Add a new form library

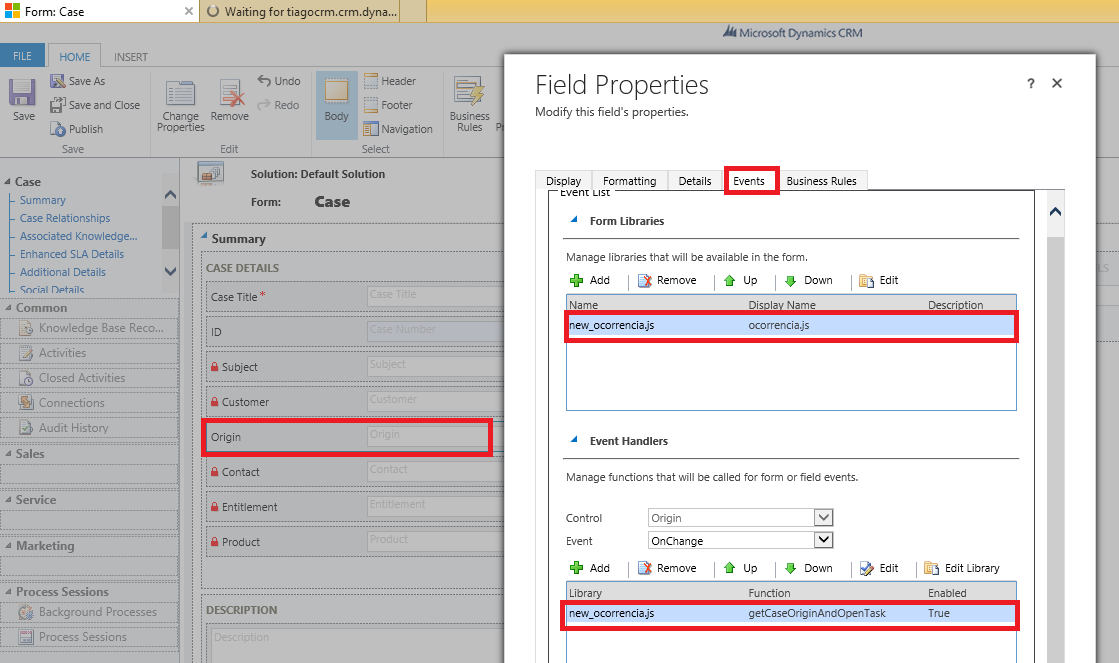(589, 281)
